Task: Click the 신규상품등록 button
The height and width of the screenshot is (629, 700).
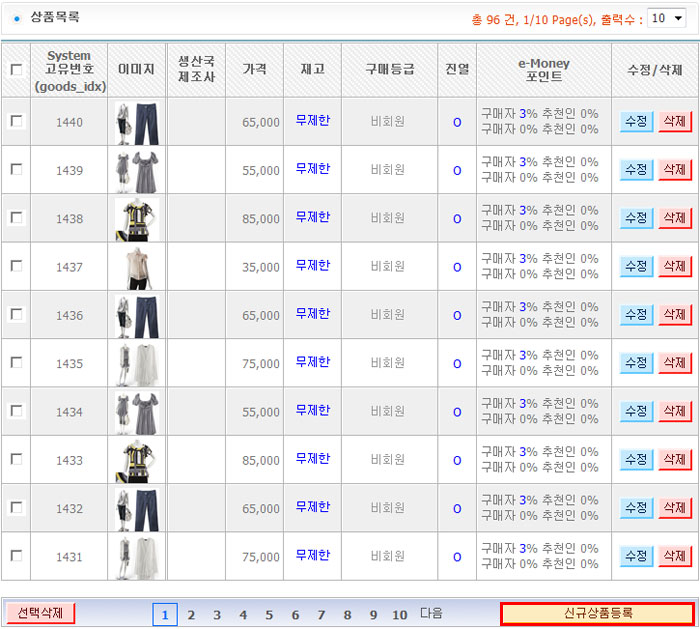Action: [598, 613]
